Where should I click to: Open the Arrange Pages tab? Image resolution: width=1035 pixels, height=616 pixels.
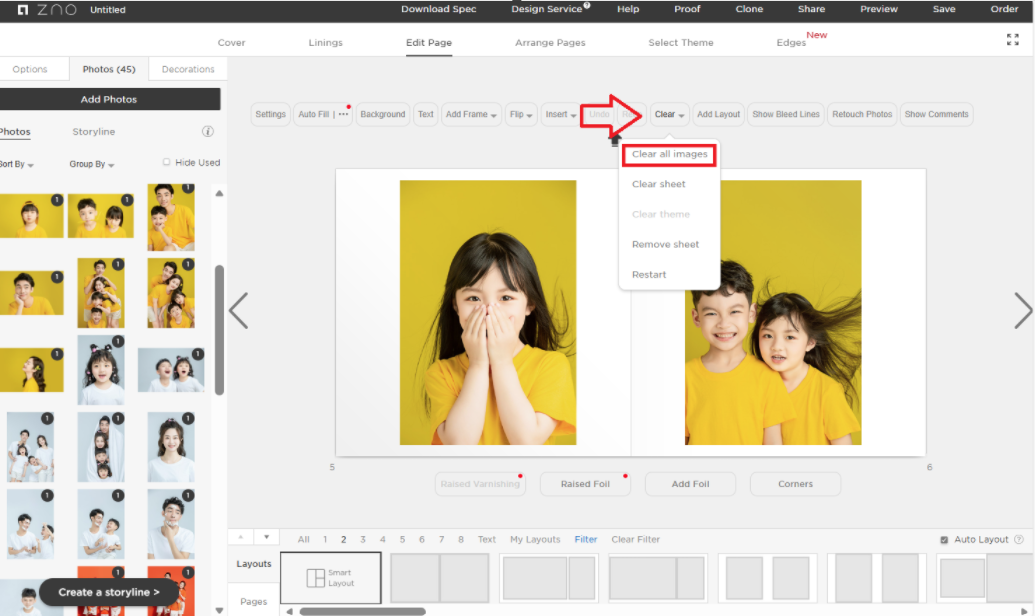[550, 42]
